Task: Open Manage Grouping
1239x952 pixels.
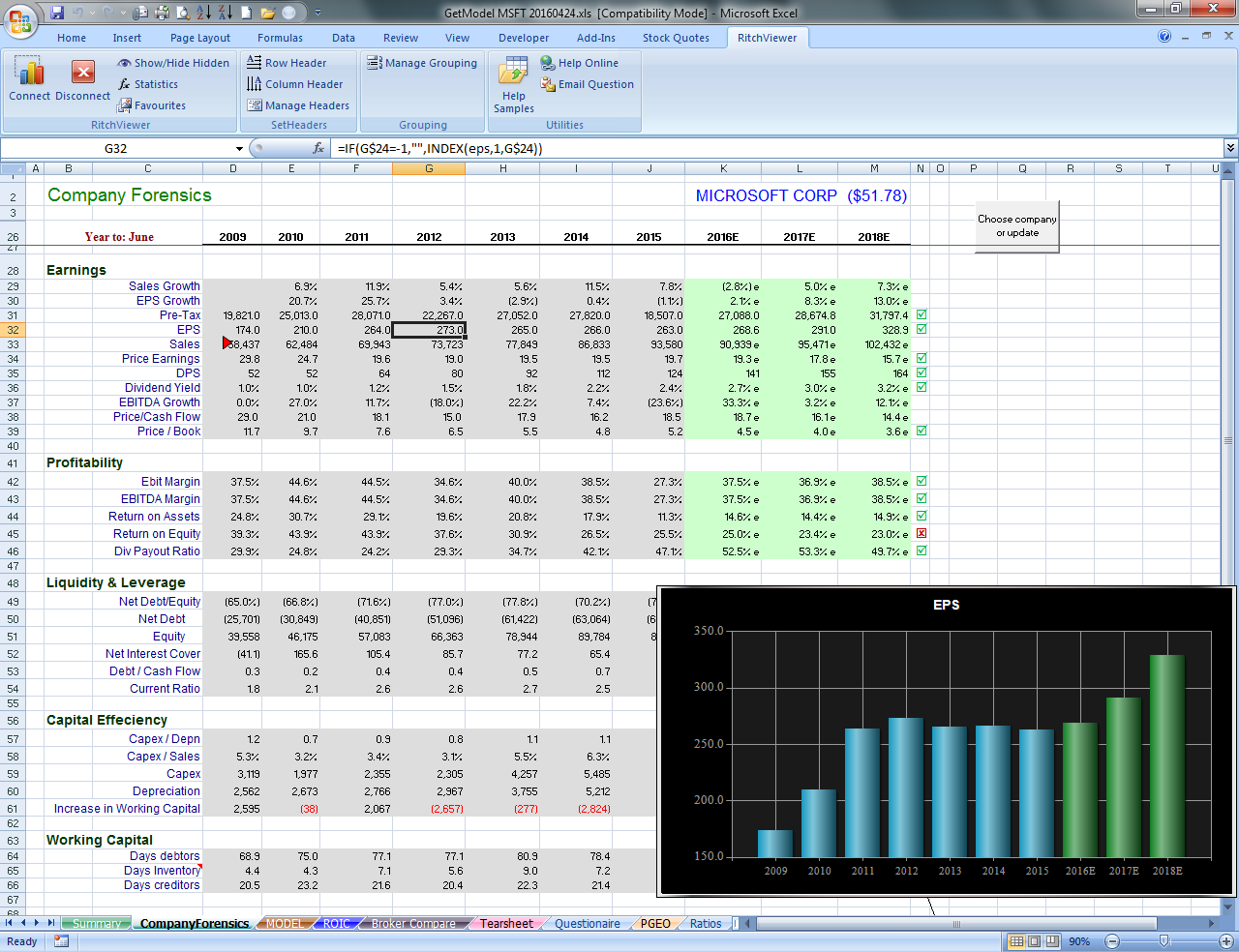Action: click(x=422, y=63)
